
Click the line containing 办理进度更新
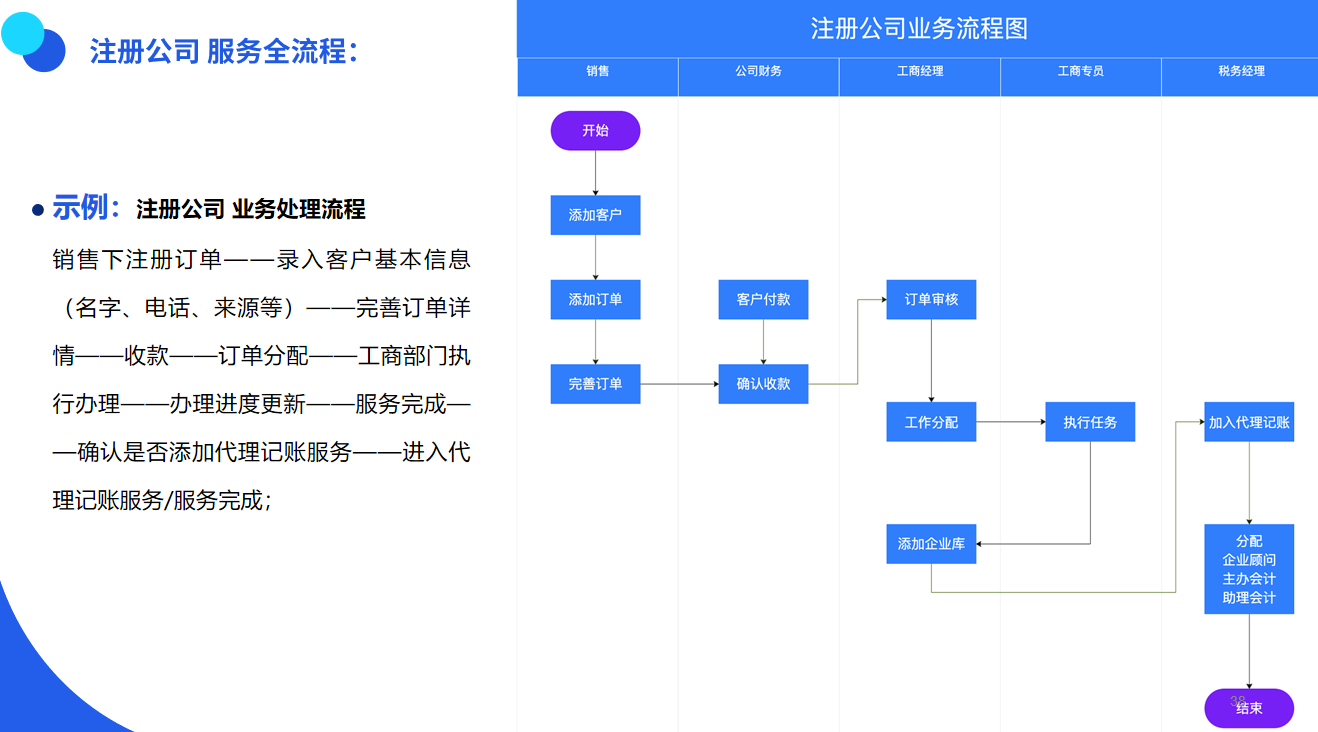pyautogui.click(x=262, y=404)
